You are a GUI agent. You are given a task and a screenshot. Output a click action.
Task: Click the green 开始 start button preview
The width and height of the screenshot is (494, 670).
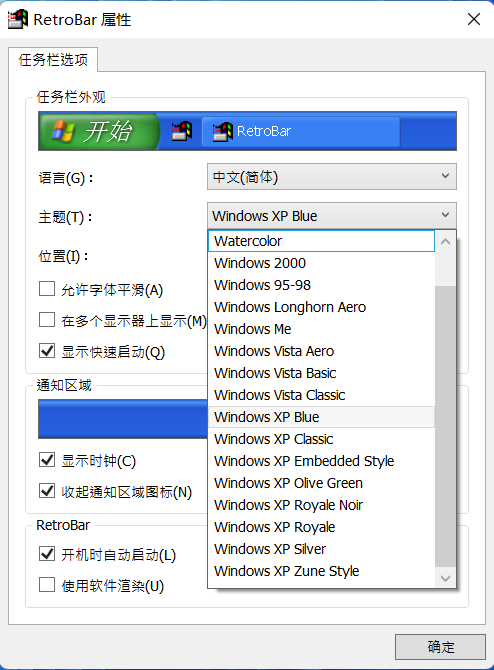point(99,131)
